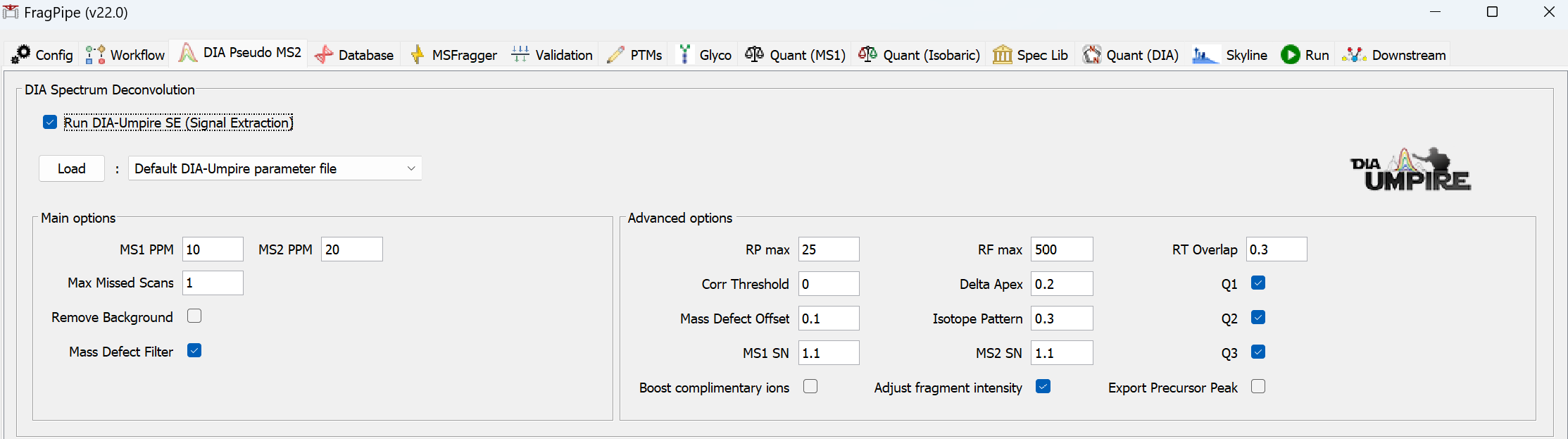The width and height of the screenshot is (1568, 439).
Task: Click the PTMs pencil icon
Action: [615, 54]
